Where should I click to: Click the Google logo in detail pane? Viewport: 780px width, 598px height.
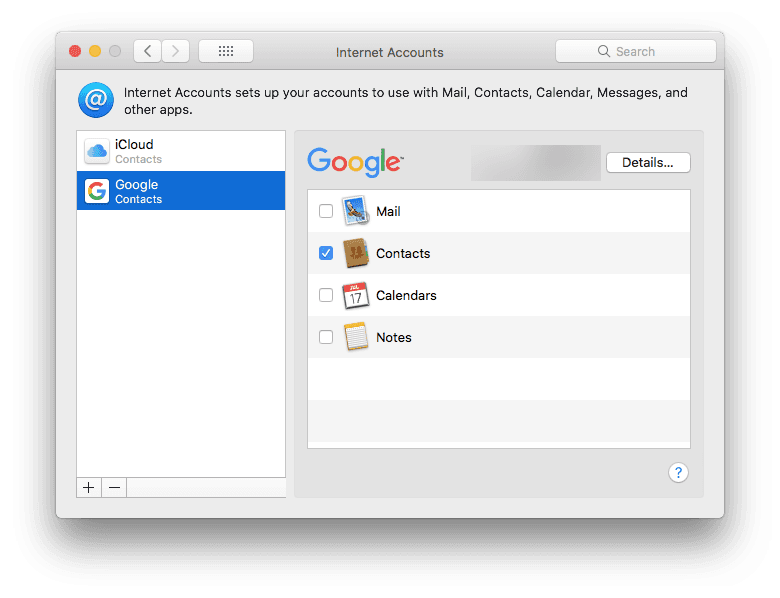tap(355, 162)
